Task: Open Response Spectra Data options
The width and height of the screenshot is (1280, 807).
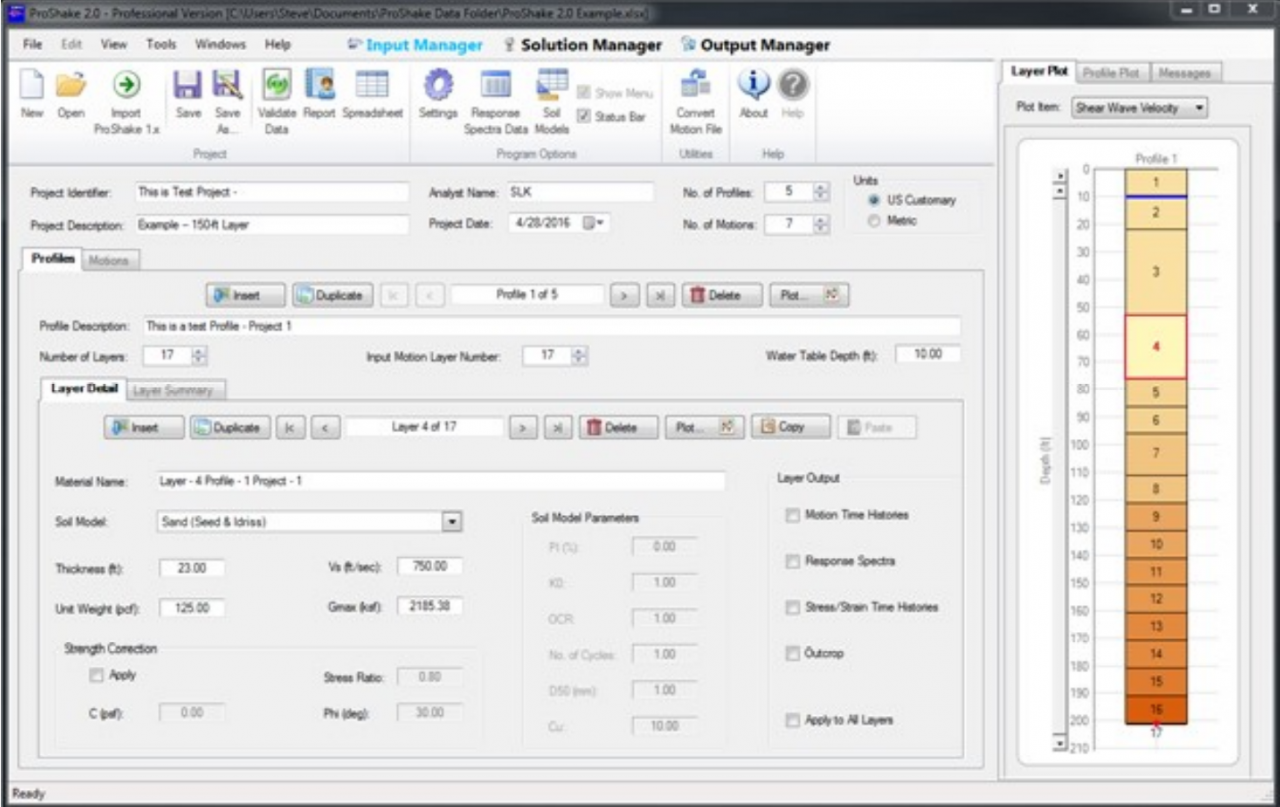Action: click(497, 102)
